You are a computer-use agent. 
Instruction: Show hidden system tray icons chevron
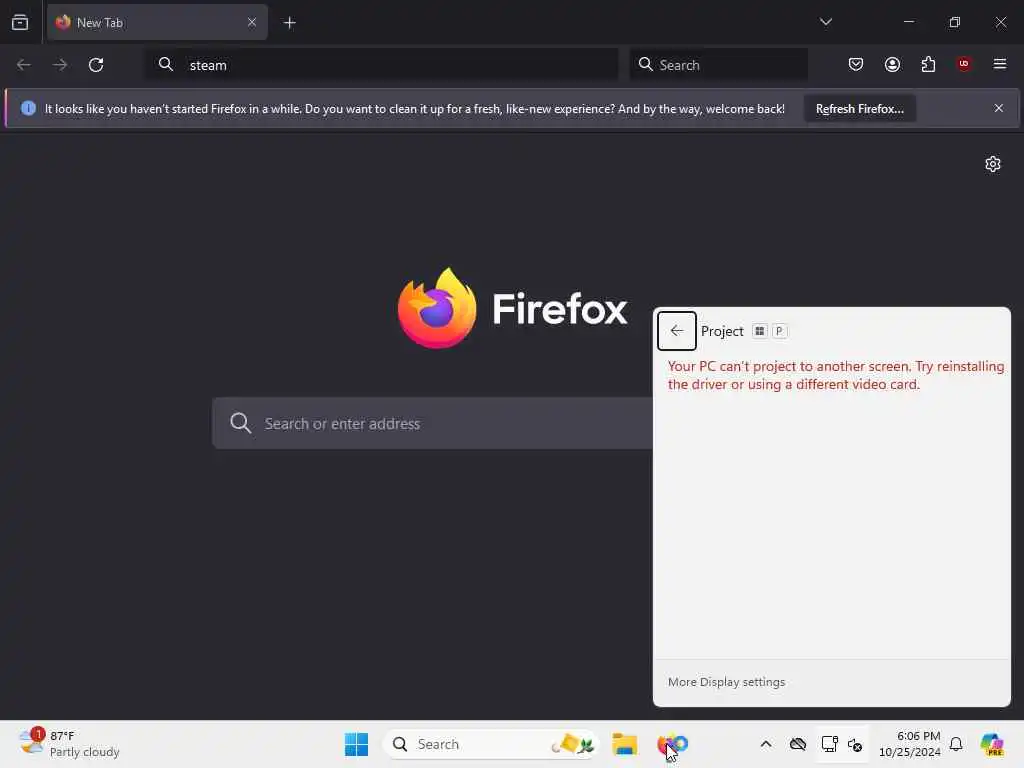click(x=765, y=744)
